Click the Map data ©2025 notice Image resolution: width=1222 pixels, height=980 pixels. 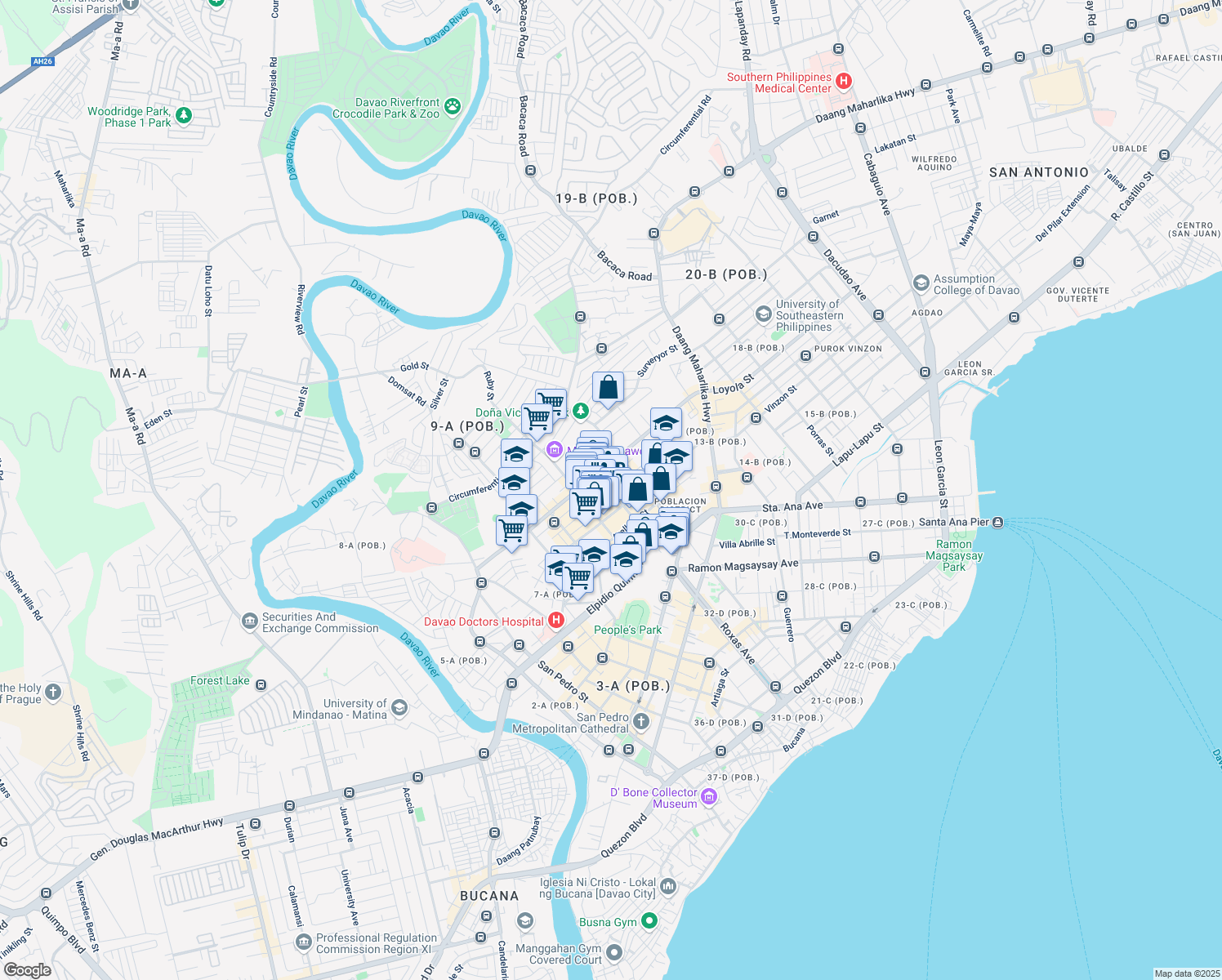[1187, 973]
